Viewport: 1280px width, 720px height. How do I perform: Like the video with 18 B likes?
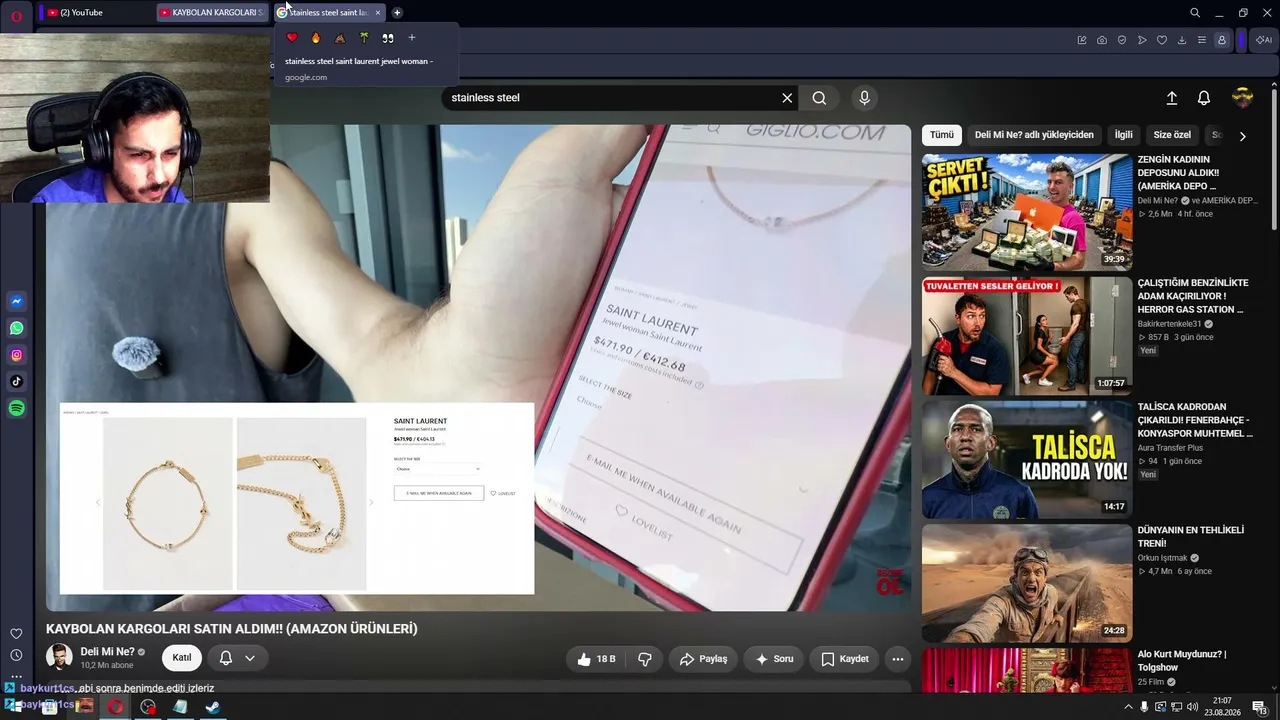pos(596,659)
